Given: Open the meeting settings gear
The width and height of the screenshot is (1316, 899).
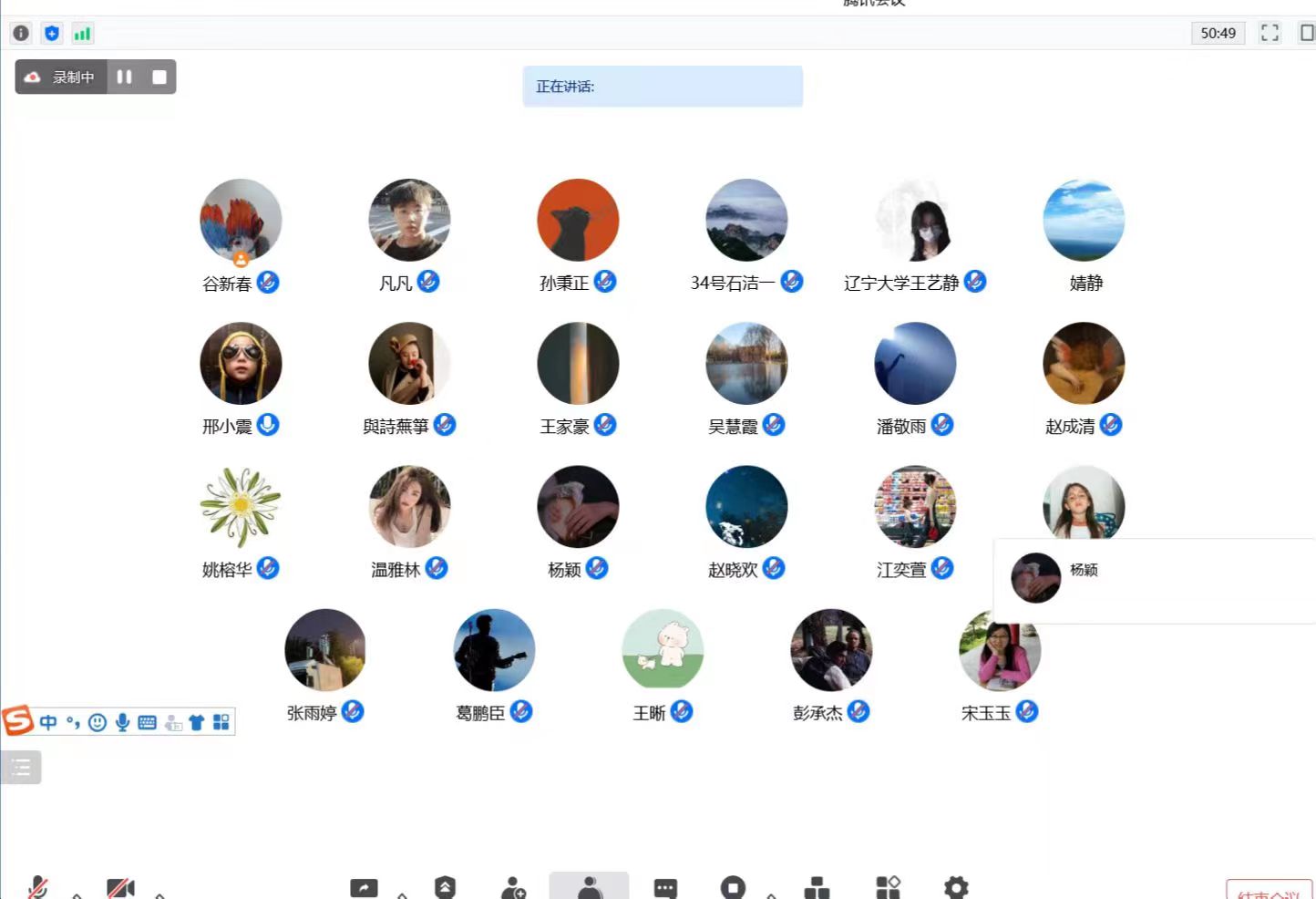Looking at the screenshot, I should coord(956,888).
